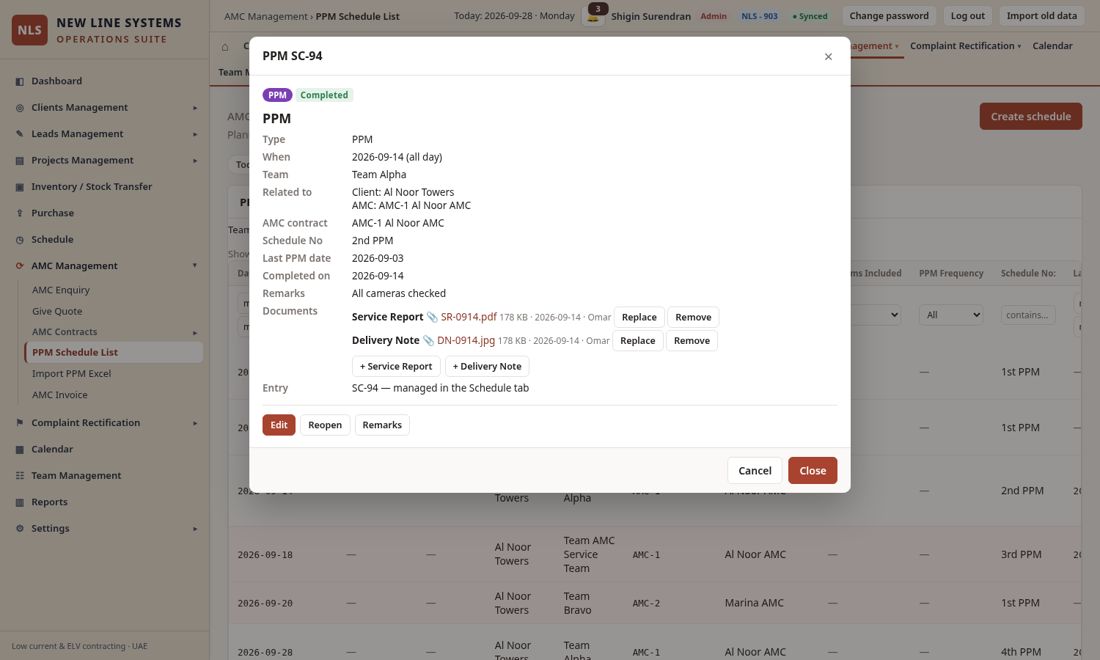The image size is (1100, 660).
Task: Click the Dashboard sidebar icon
Action: 20,81
